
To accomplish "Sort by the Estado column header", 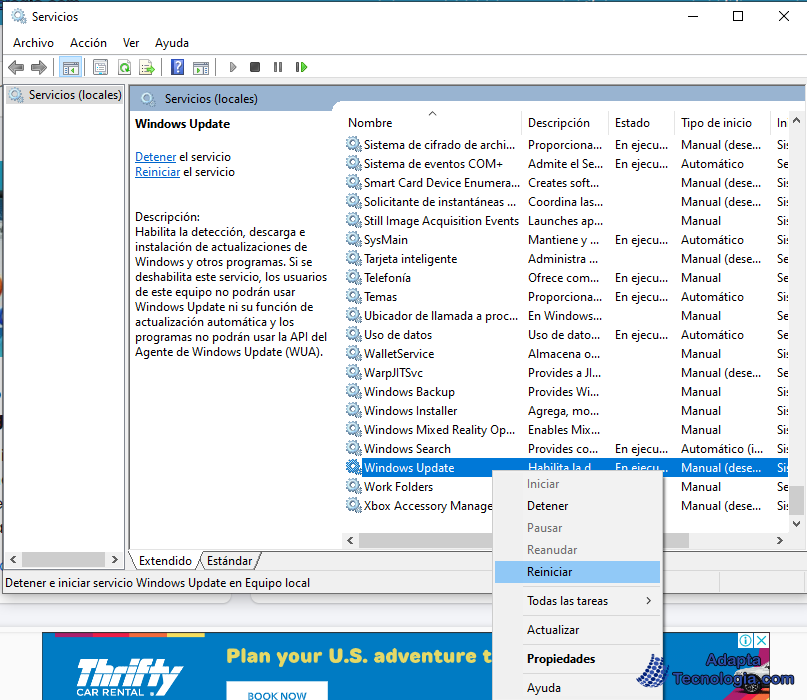I will tap(641, 123).
